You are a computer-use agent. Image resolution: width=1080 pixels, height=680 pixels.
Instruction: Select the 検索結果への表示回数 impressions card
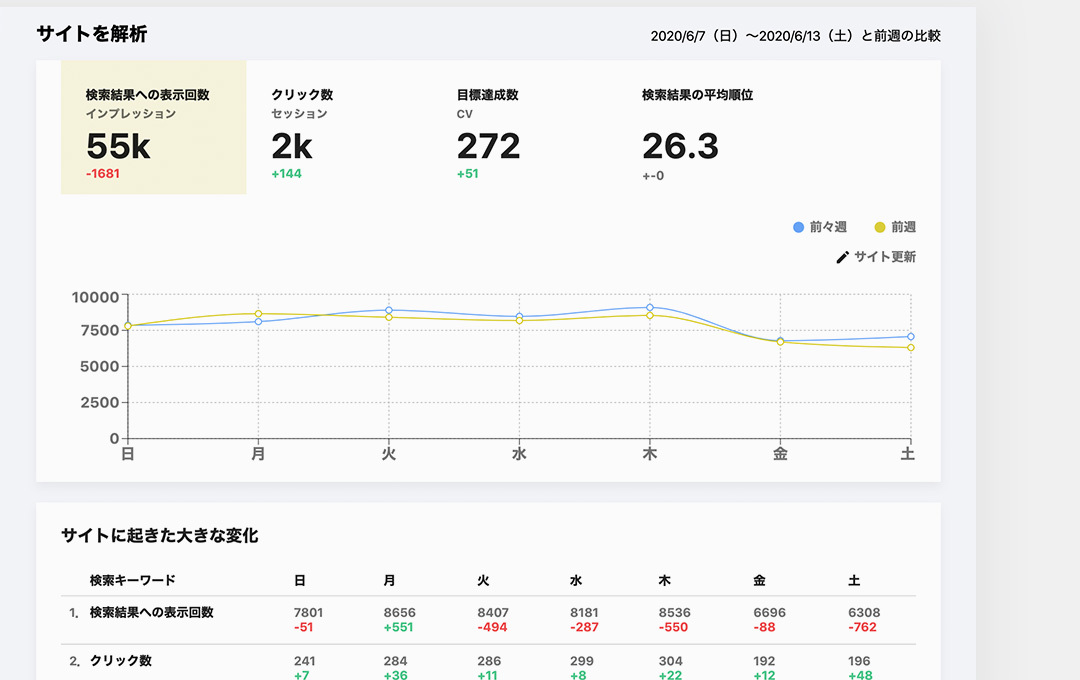pyautogui.click(x=153, y=127)
